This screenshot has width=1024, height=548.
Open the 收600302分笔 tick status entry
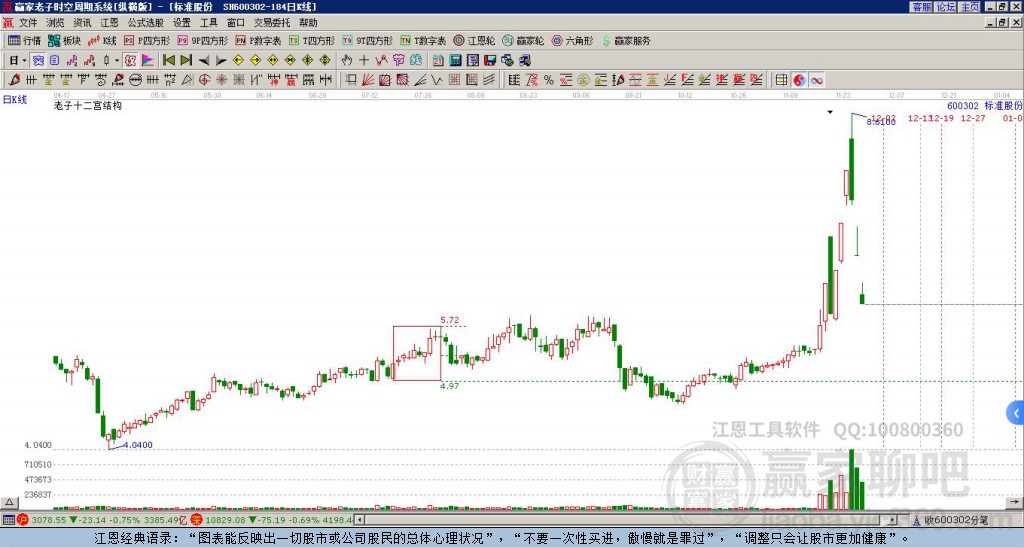point(950,520)
